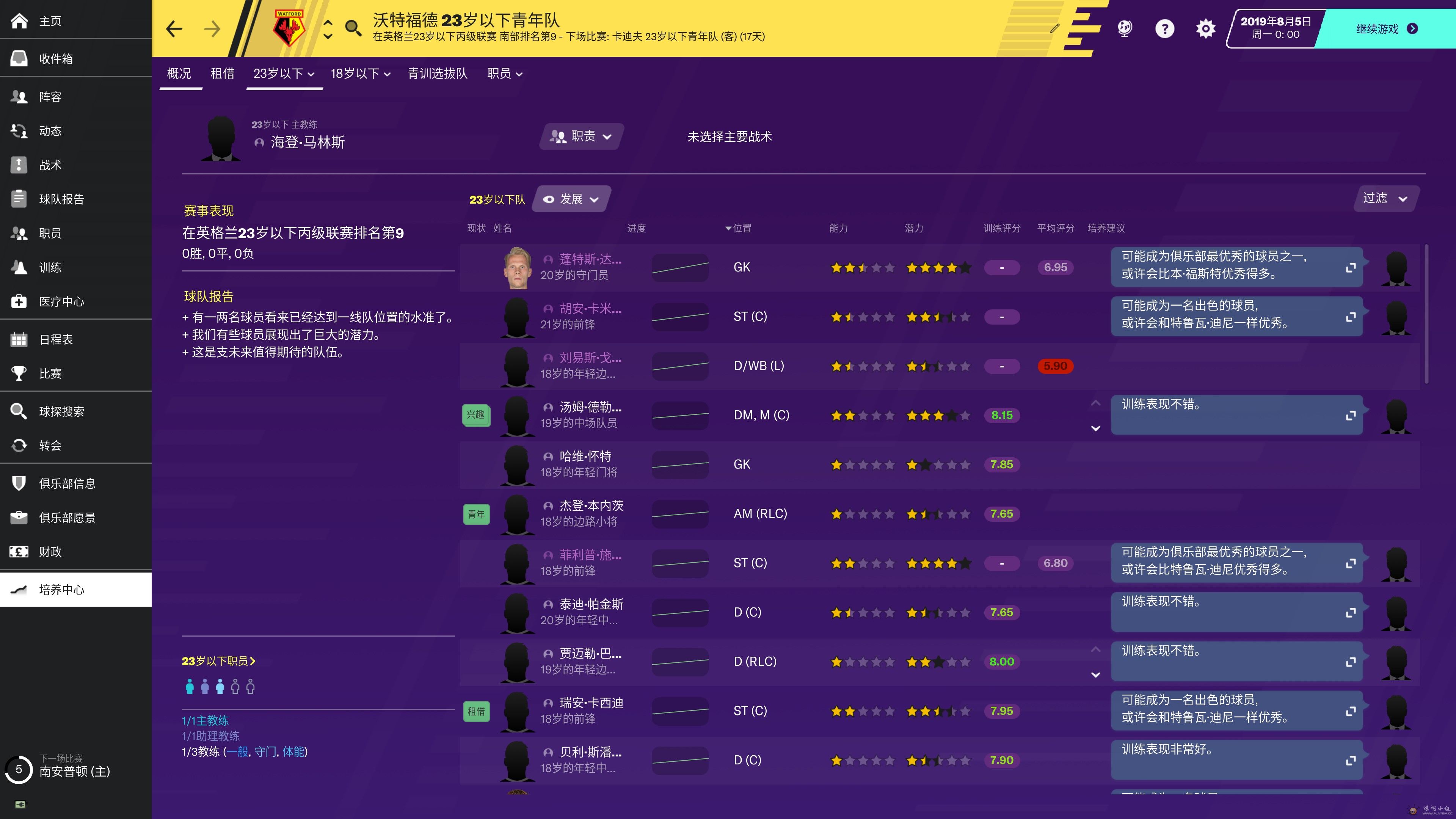
Task: Open the 18岁以下 tab dropdown
Action: 361,74
